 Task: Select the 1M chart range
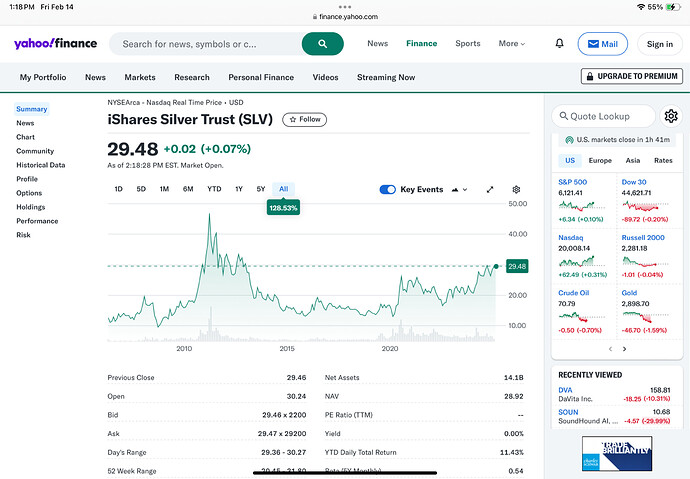coord(164,189)
